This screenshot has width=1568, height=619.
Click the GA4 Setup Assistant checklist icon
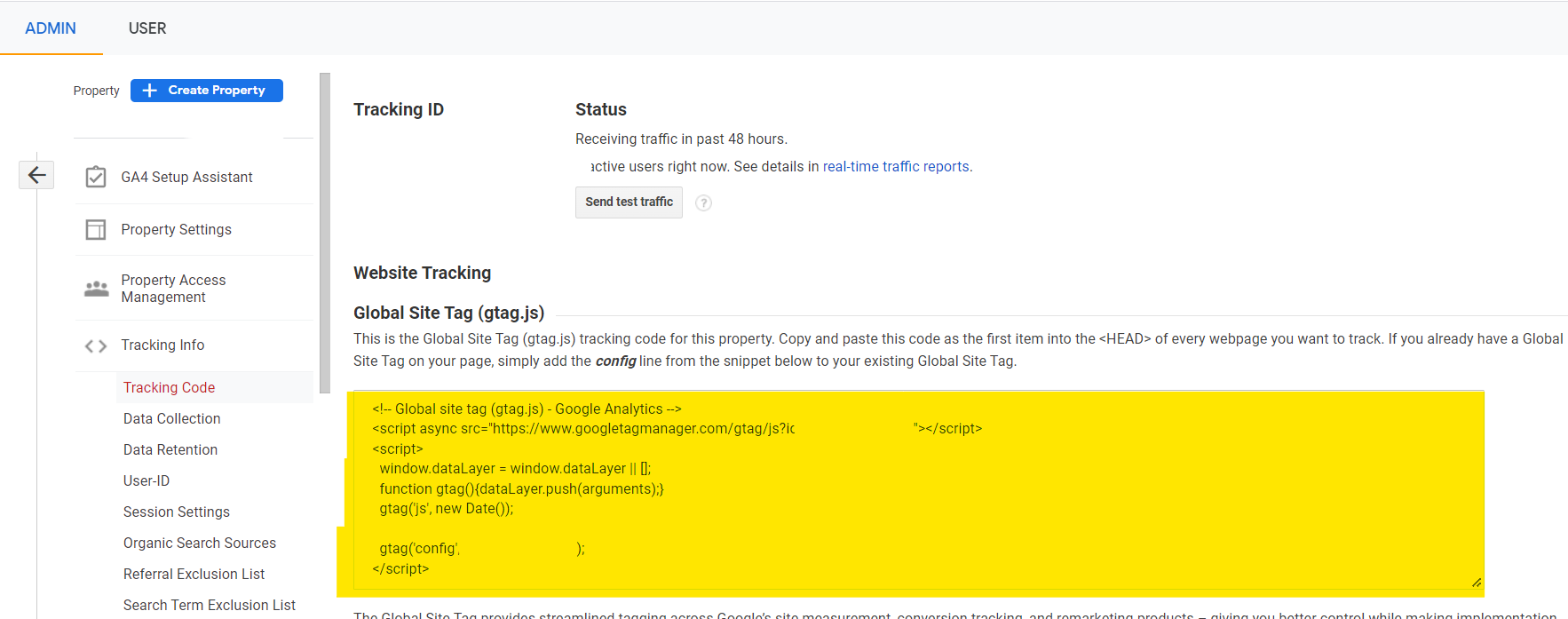click(96, 178)
